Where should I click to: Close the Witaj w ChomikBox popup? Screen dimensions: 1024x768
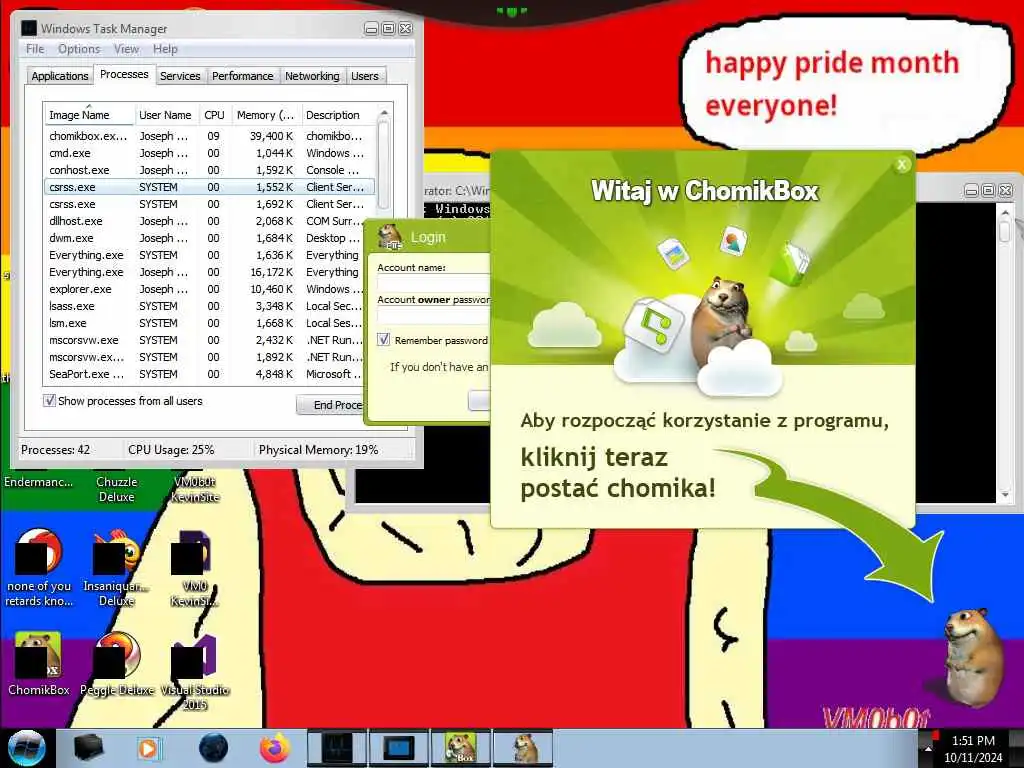tap(902, 165)
